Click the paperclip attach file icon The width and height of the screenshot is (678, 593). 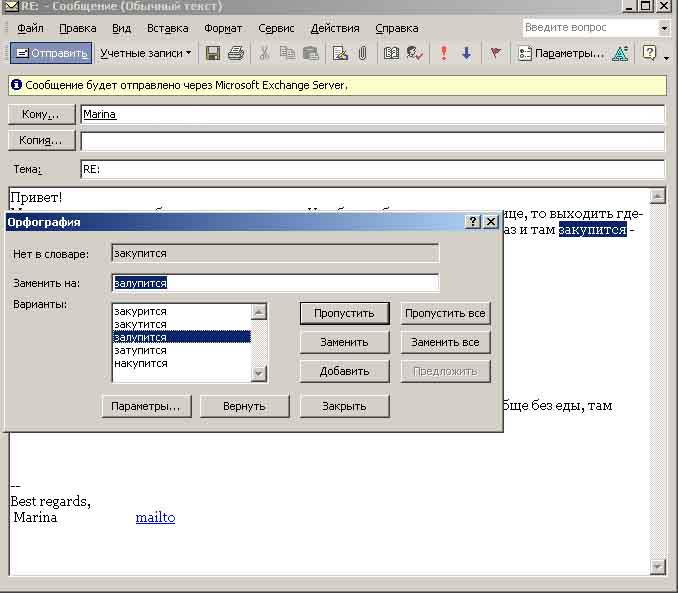[362, 53]
